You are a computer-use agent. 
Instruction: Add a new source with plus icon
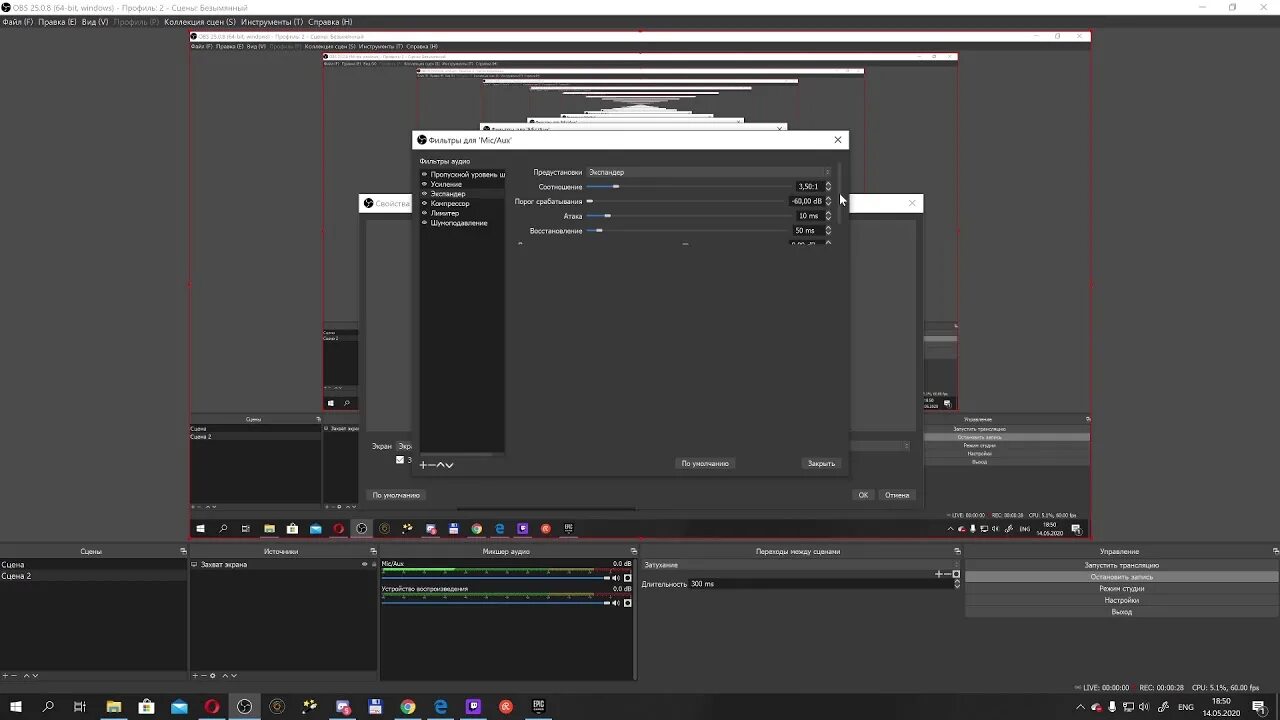tap(195, 676)
